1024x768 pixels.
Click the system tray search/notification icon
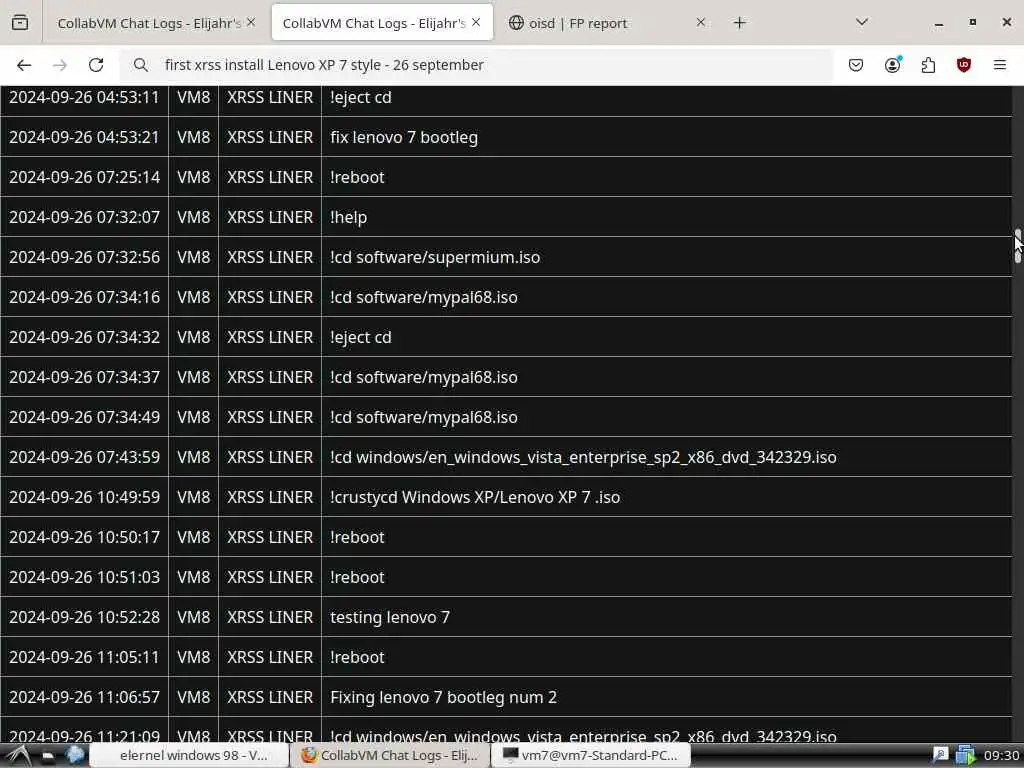pyautogui.click(x=940, y=756)
